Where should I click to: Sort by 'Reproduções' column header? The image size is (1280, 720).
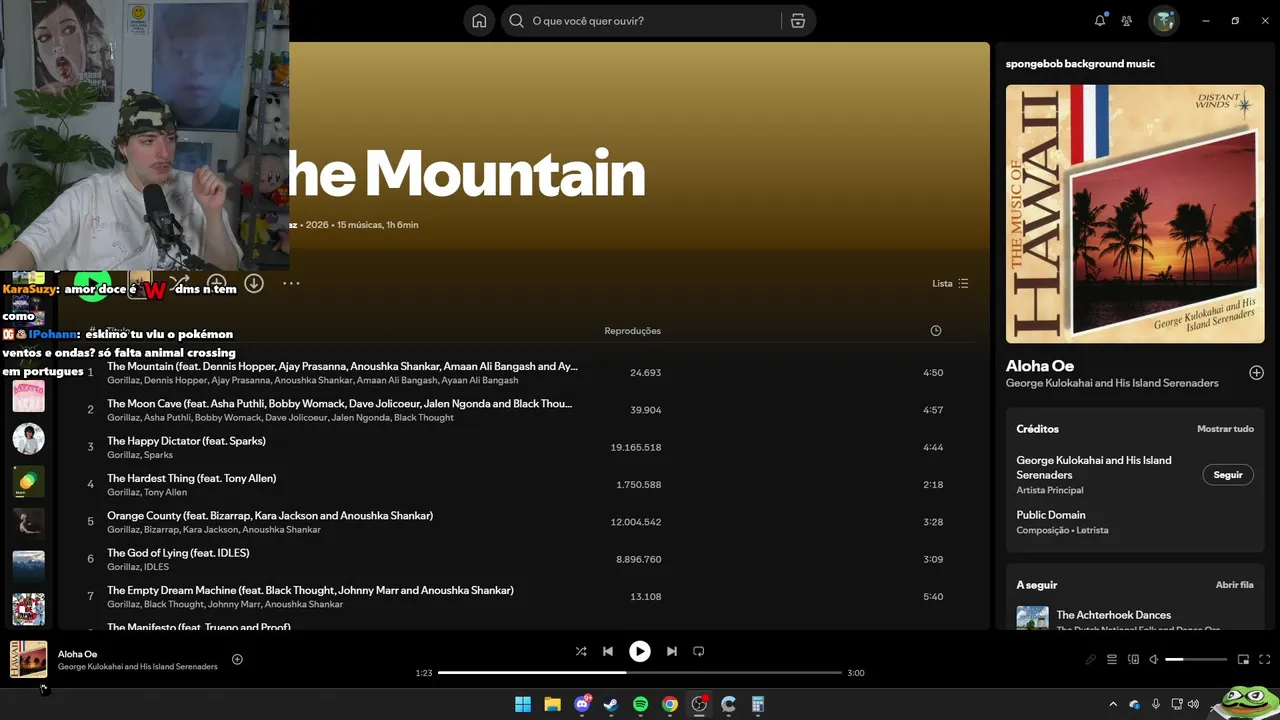point(632,331)
